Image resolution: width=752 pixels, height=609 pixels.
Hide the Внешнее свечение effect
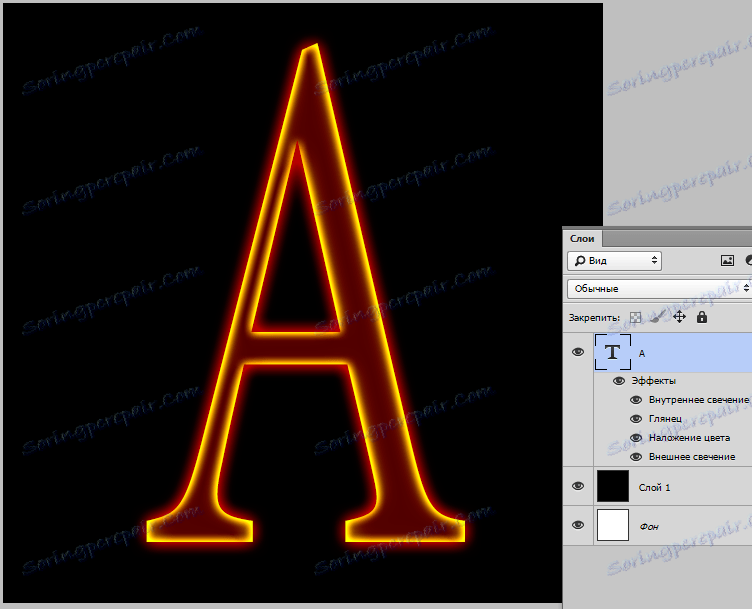pos(636,457)
